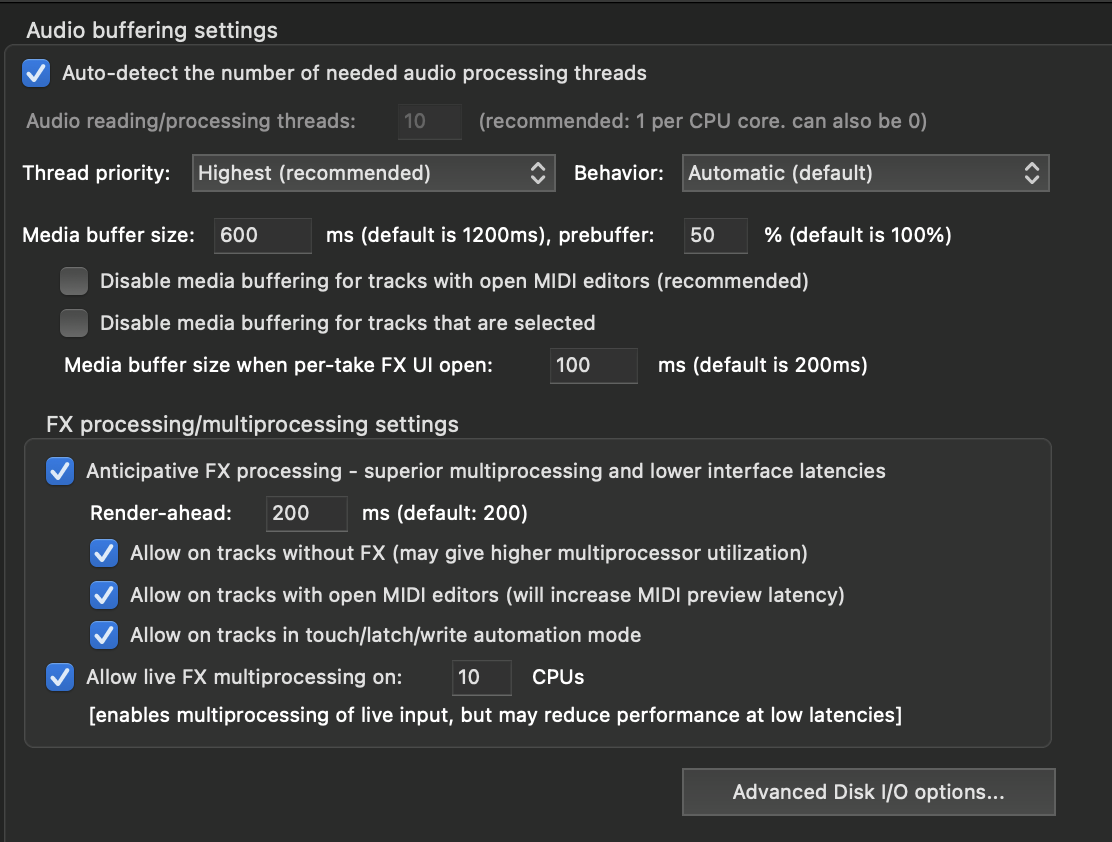Click the 'ms (default is 200ms)' text
Image resolution: width=1112 pixels, height=842 pixels.
tap(762, 365)
